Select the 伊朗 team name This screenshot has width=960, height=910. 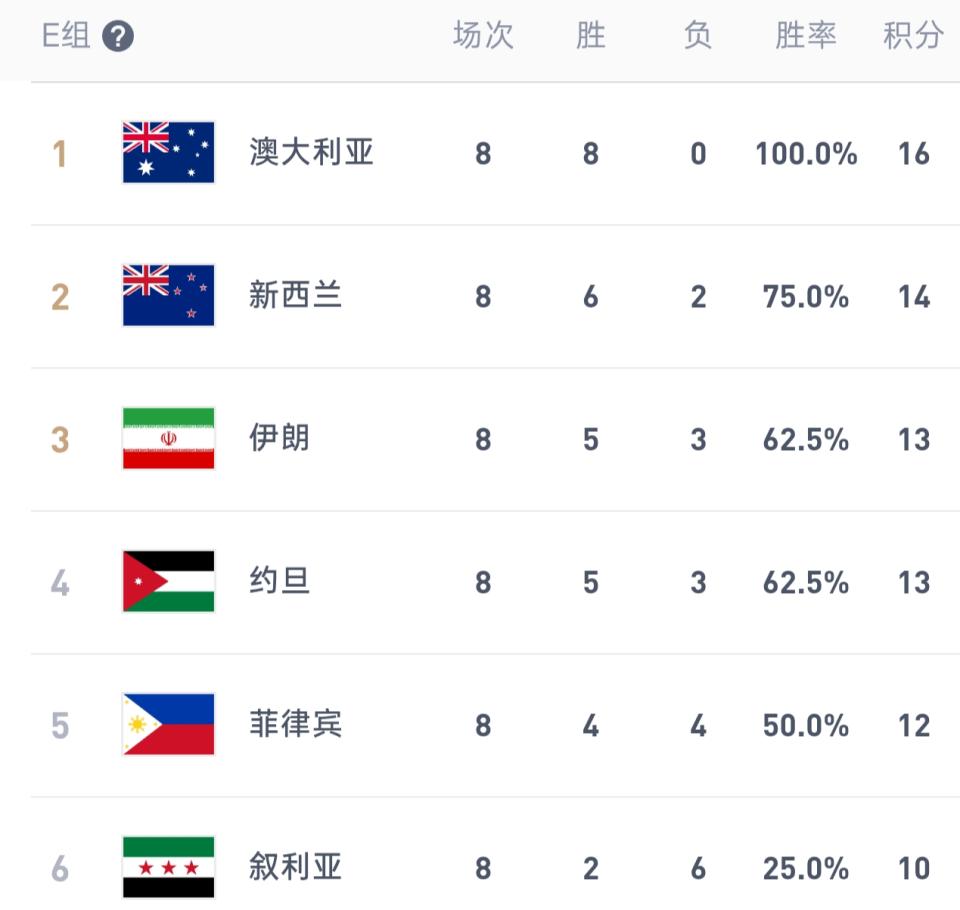[x=279, y=438]
